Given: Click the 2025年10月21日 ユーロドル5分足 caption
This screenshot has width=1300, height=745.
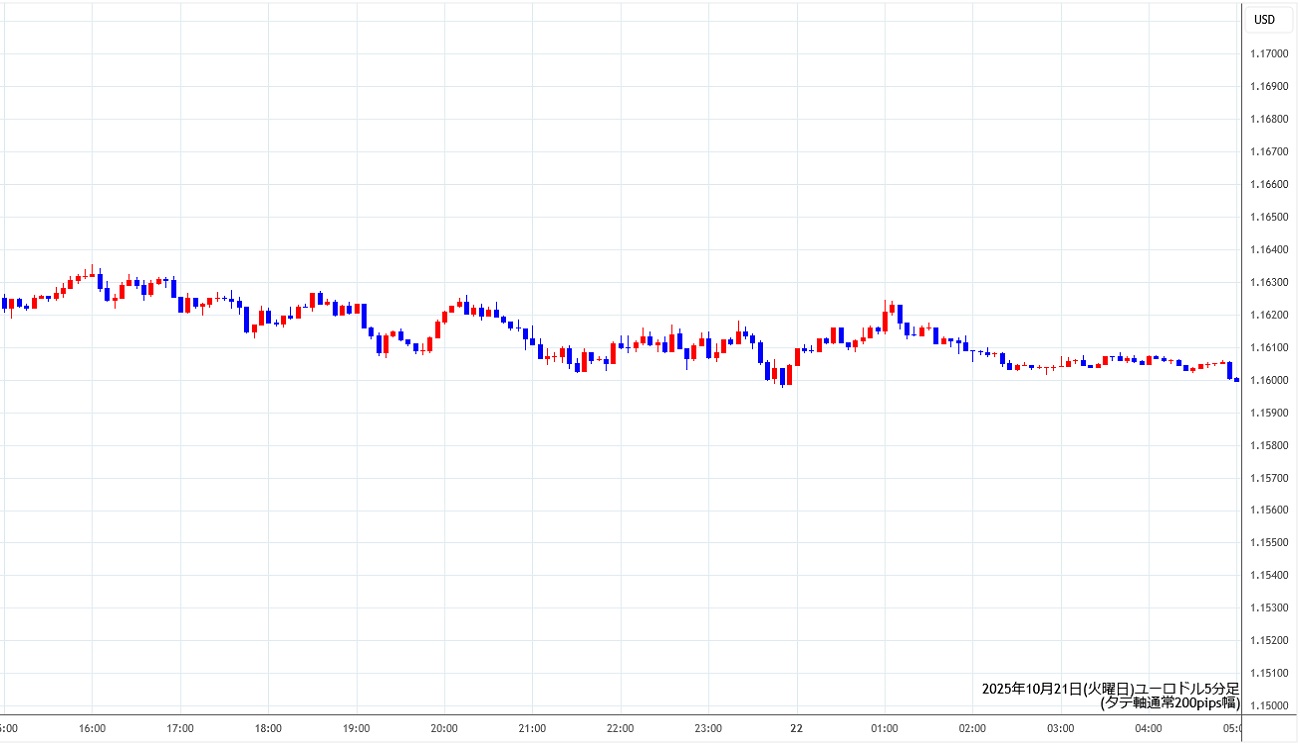Looking at the screenshot, I should click(x=1110, y=689).
